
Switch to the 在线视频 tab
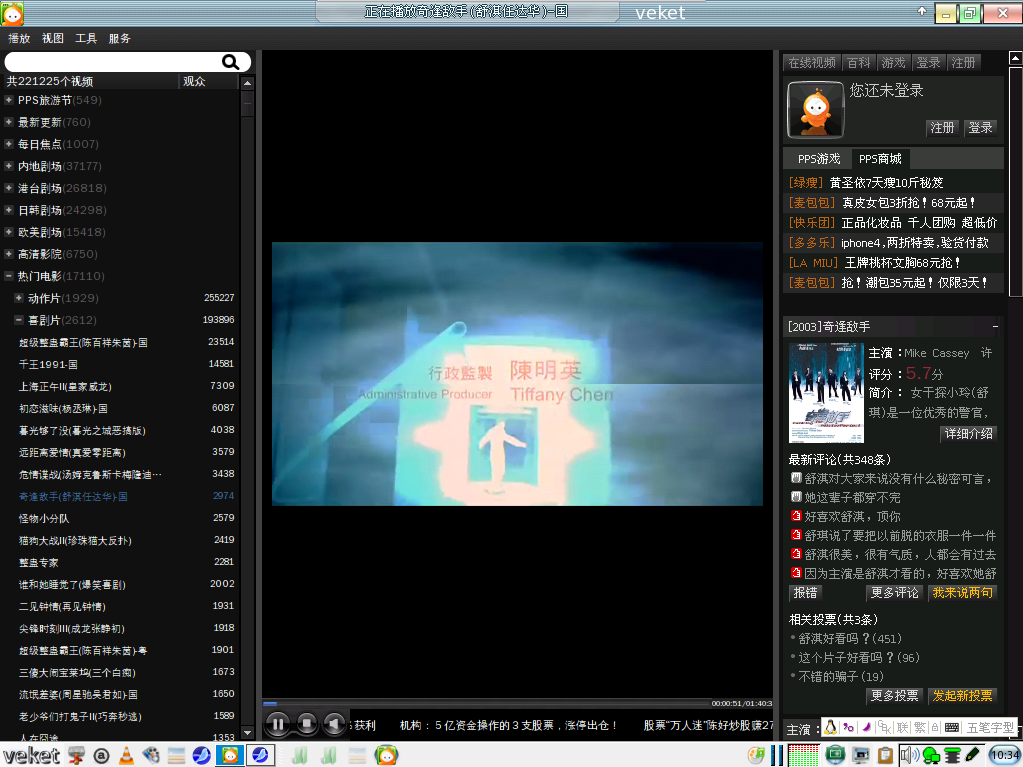(x=812, y=63)
